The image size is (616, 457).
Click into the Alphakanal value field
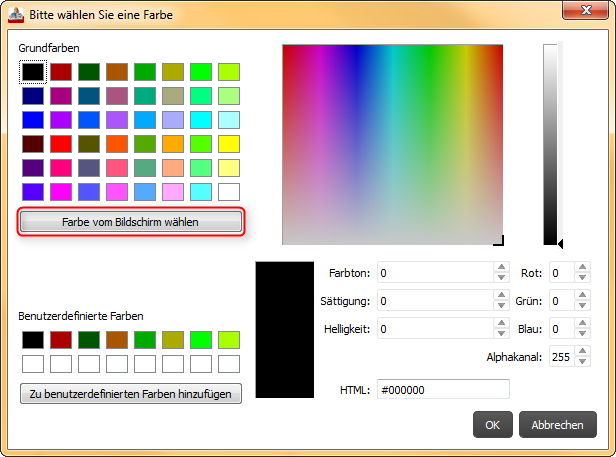pos(562,356)
